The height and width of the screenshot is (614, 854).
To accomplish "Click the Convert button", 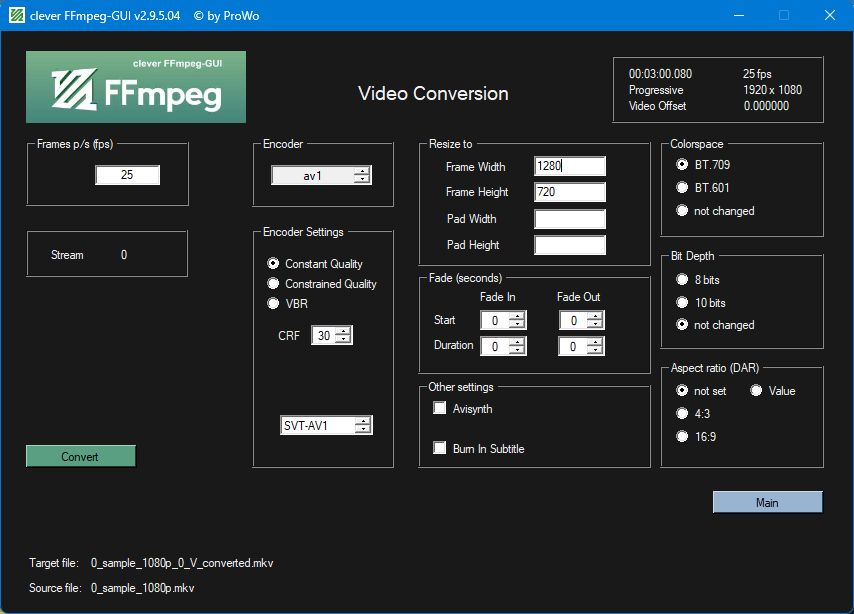I will 81,456.
